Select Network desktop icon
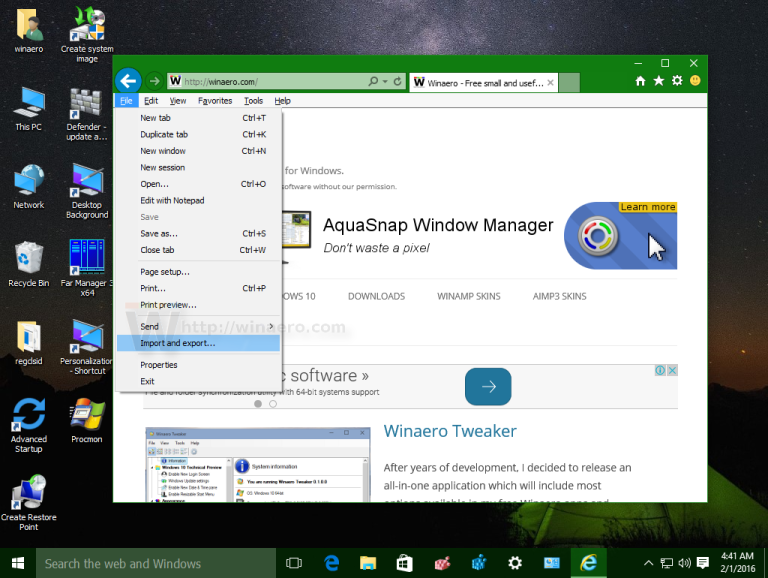 28,187
